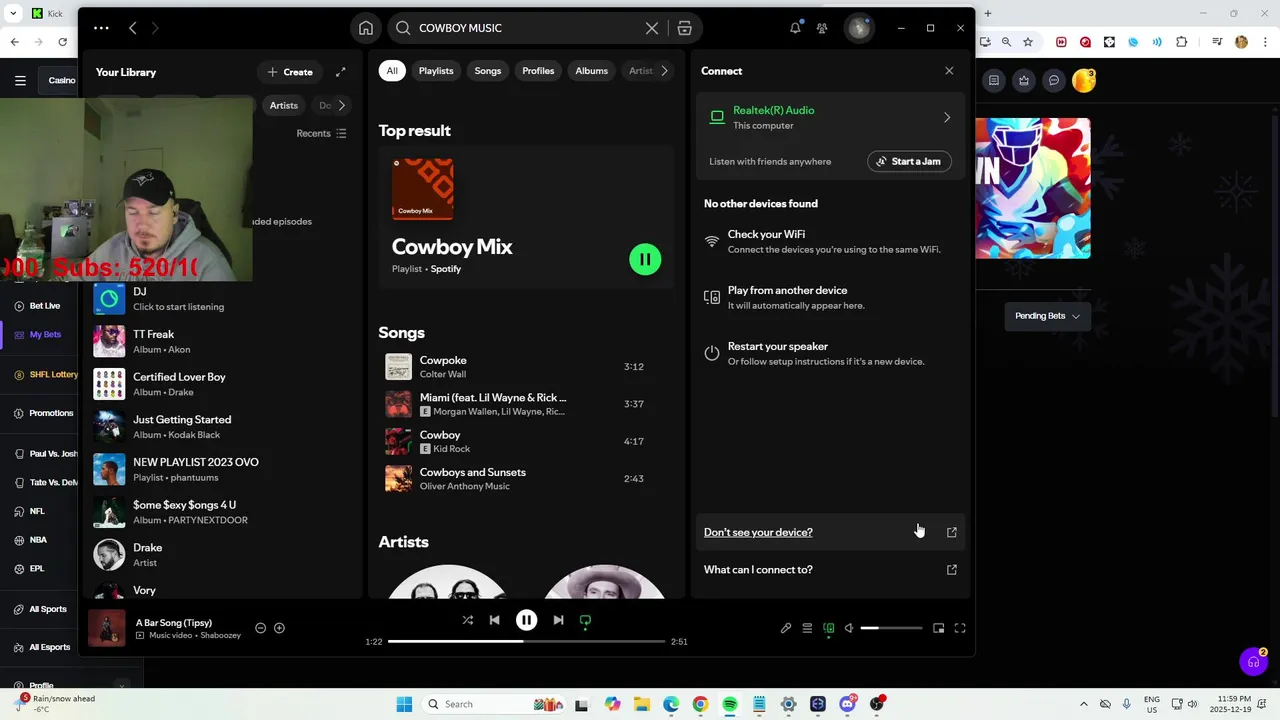This screenshot has width=1280, height=720.
Task: Open Spotify notifications bell
Action: point(795,28)
